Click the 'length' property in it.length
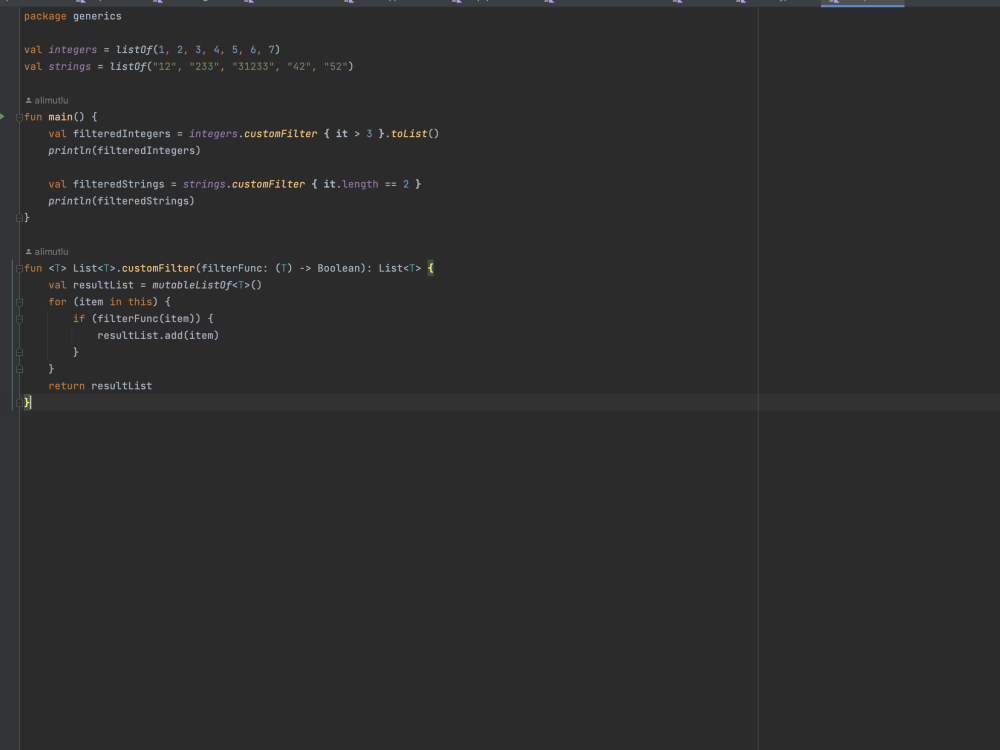This screenshot has height=750, width=1000. pyautogui.click(x=360, y=184)
